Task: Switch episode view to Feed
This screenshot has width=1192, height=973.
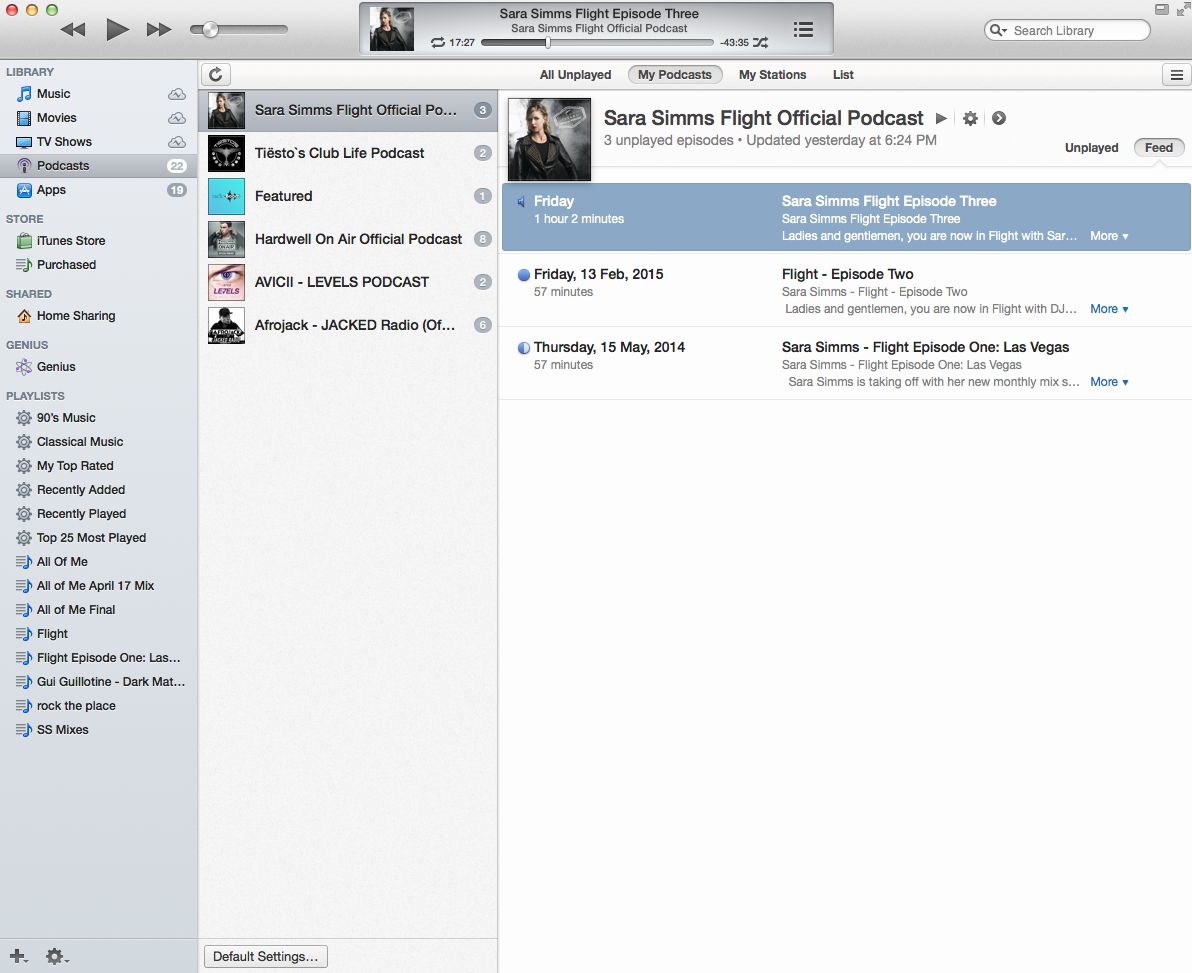Action: click(1159, 147)
